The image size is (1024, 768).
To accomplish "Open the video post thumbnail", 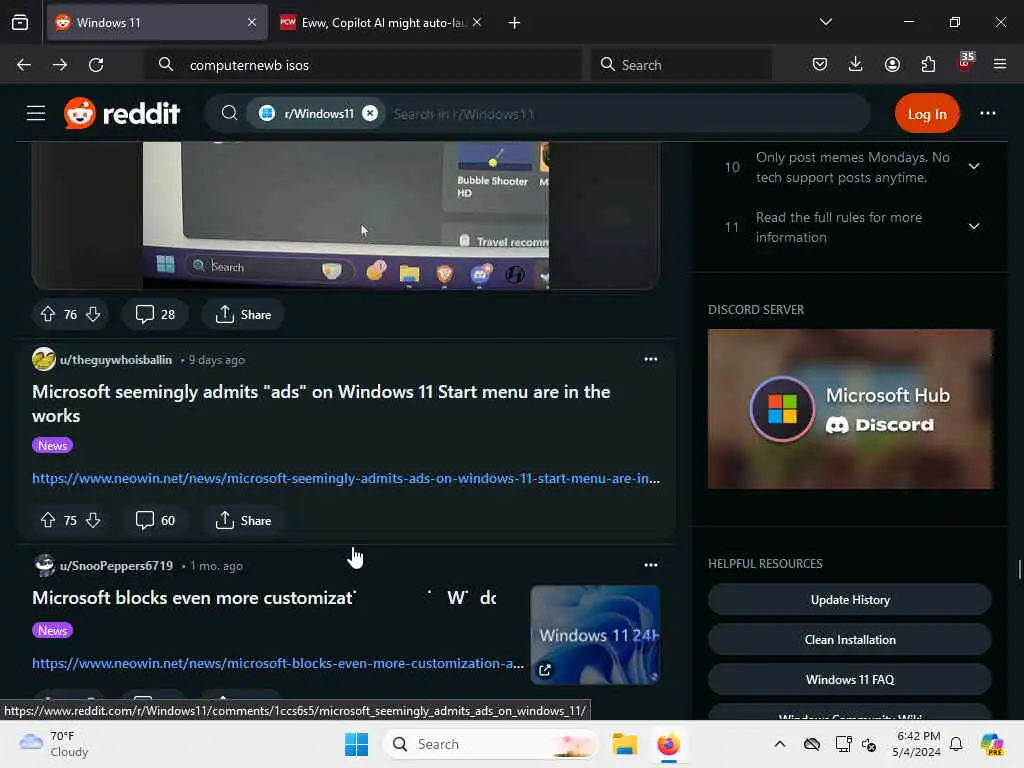I will coord(345,216).
